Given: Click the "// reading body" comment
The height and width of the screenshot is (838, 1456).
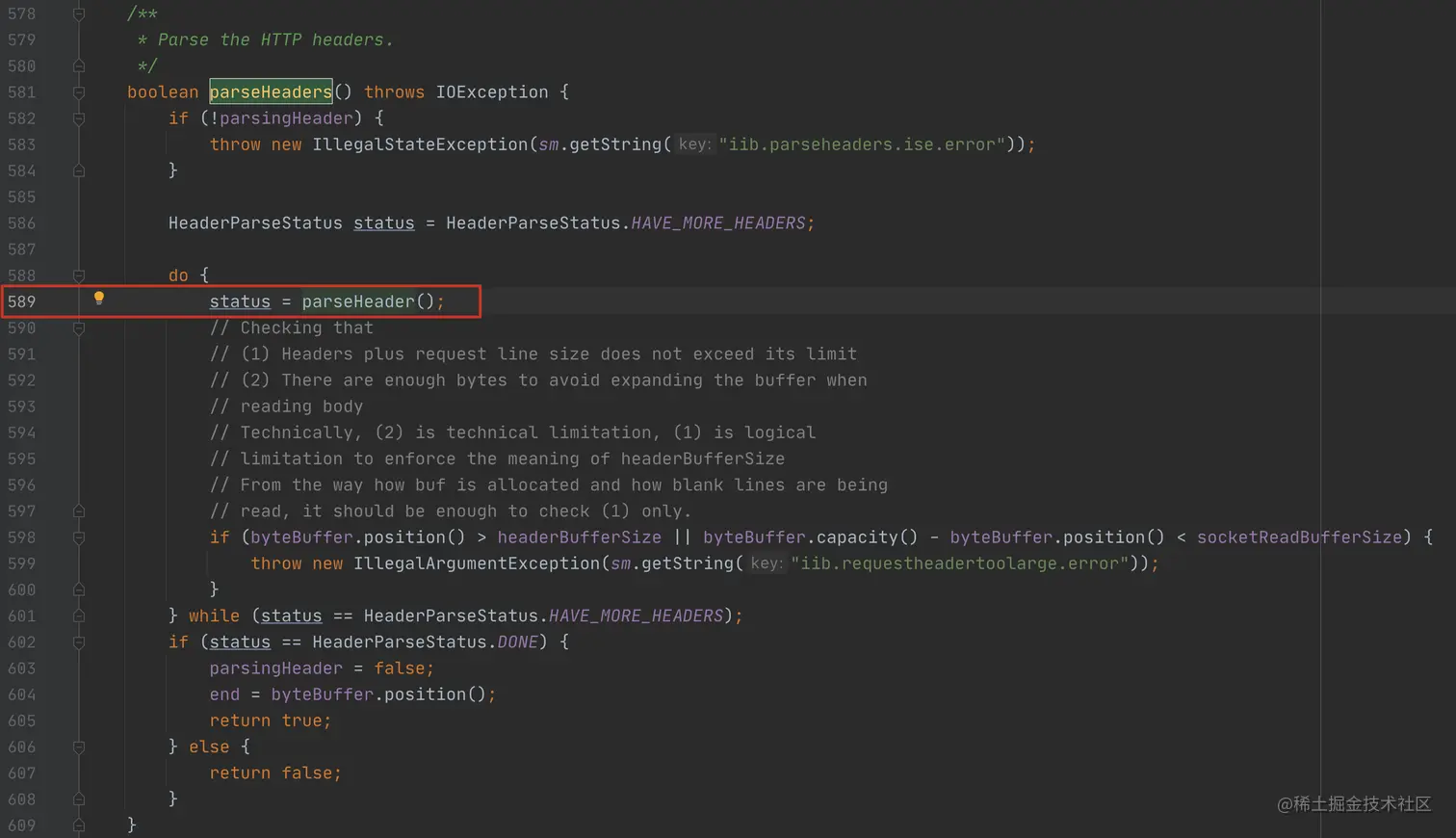Looking at the screenshot, I should pyautogui.click(x=287, y=406).
